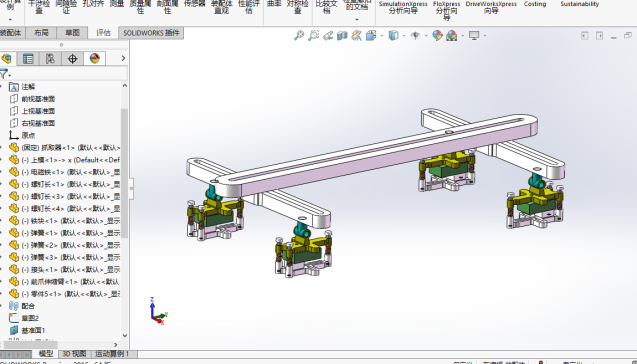Viewport: 637px width, 364px height.
Task: Open the PropertyManager panel tab icon
Action: (x=28, y=59)
